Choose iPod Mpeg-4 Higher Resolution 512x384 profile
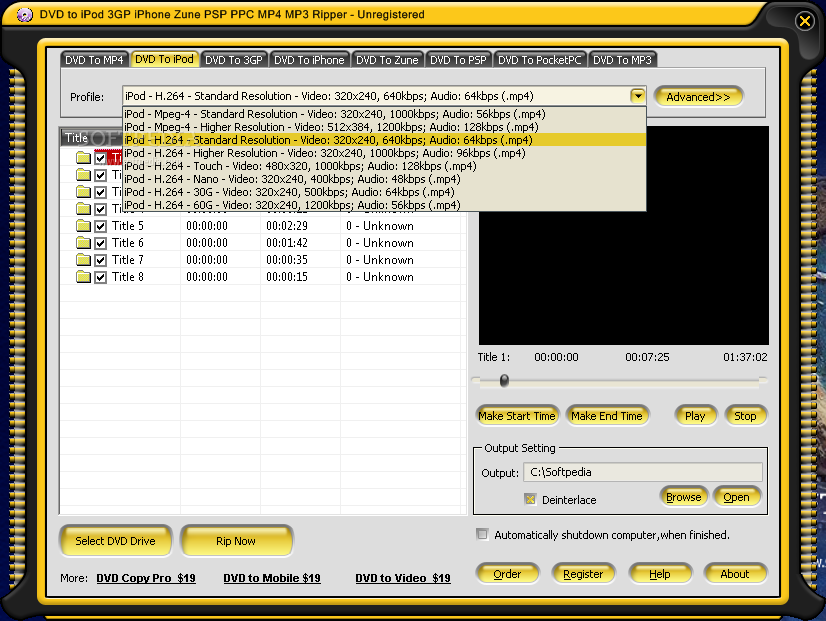 point(384,127)
